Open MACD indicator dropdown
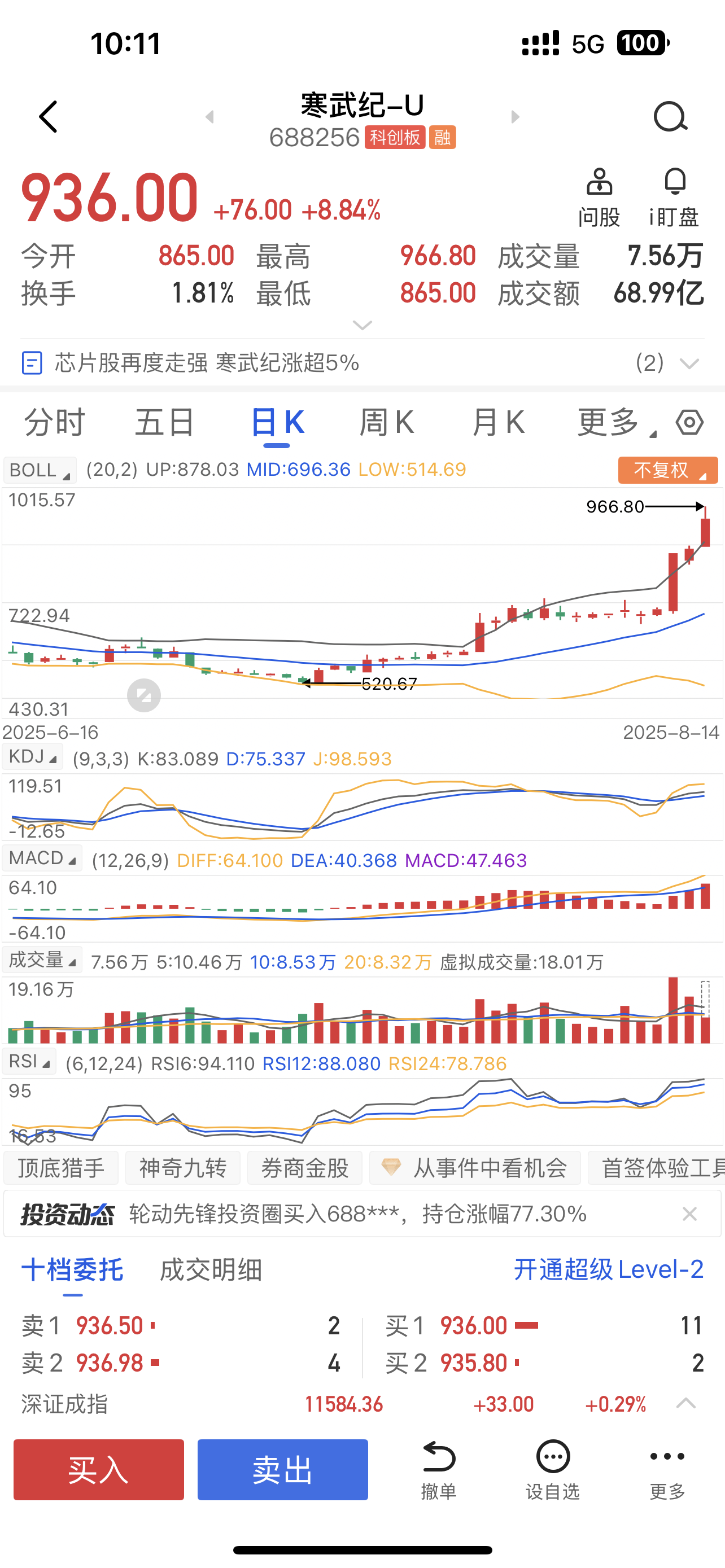The image size is (725, 1568). pos(42,859)
